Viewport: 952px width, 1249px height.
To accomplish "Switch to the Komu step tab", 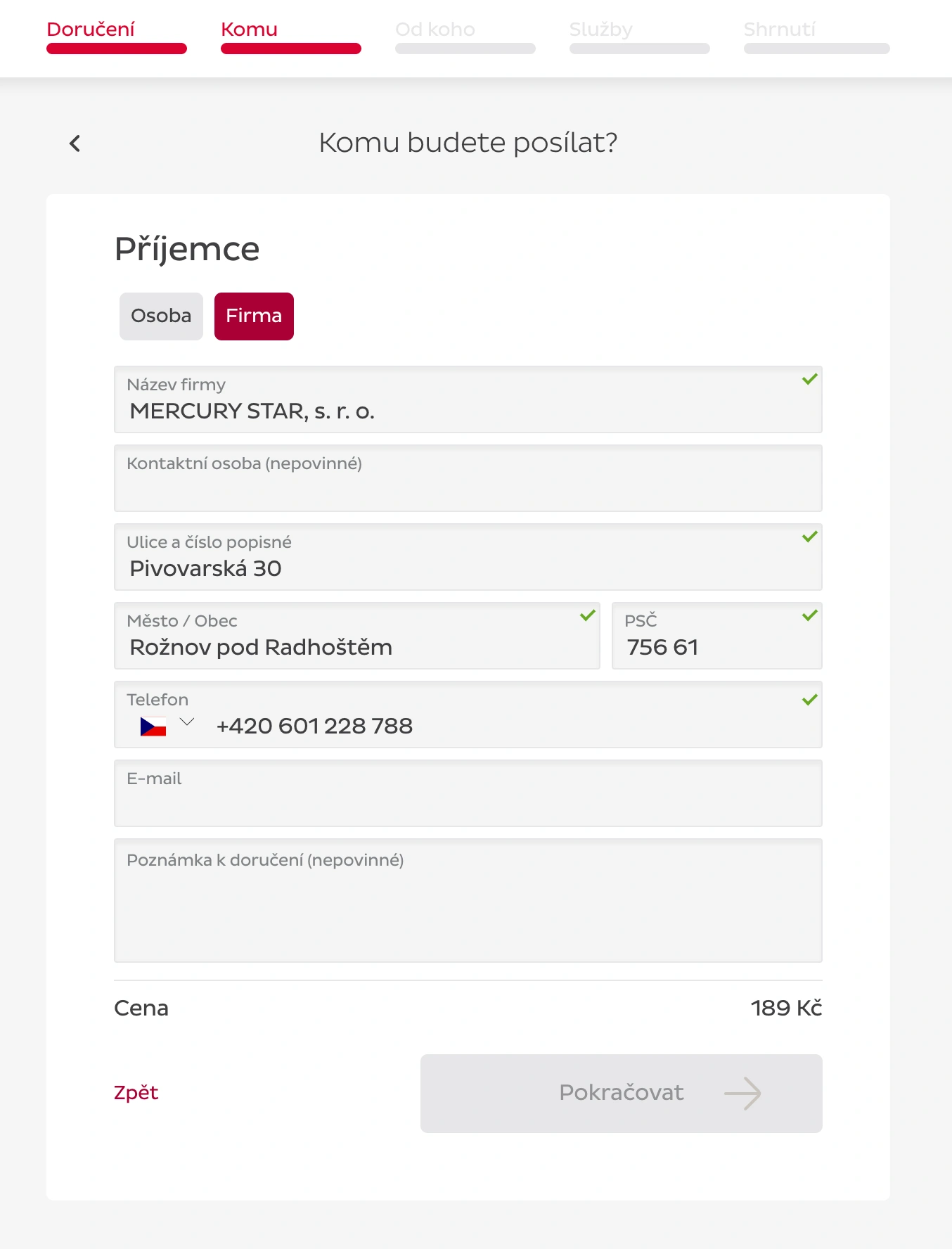I will [x=249, y=30].
